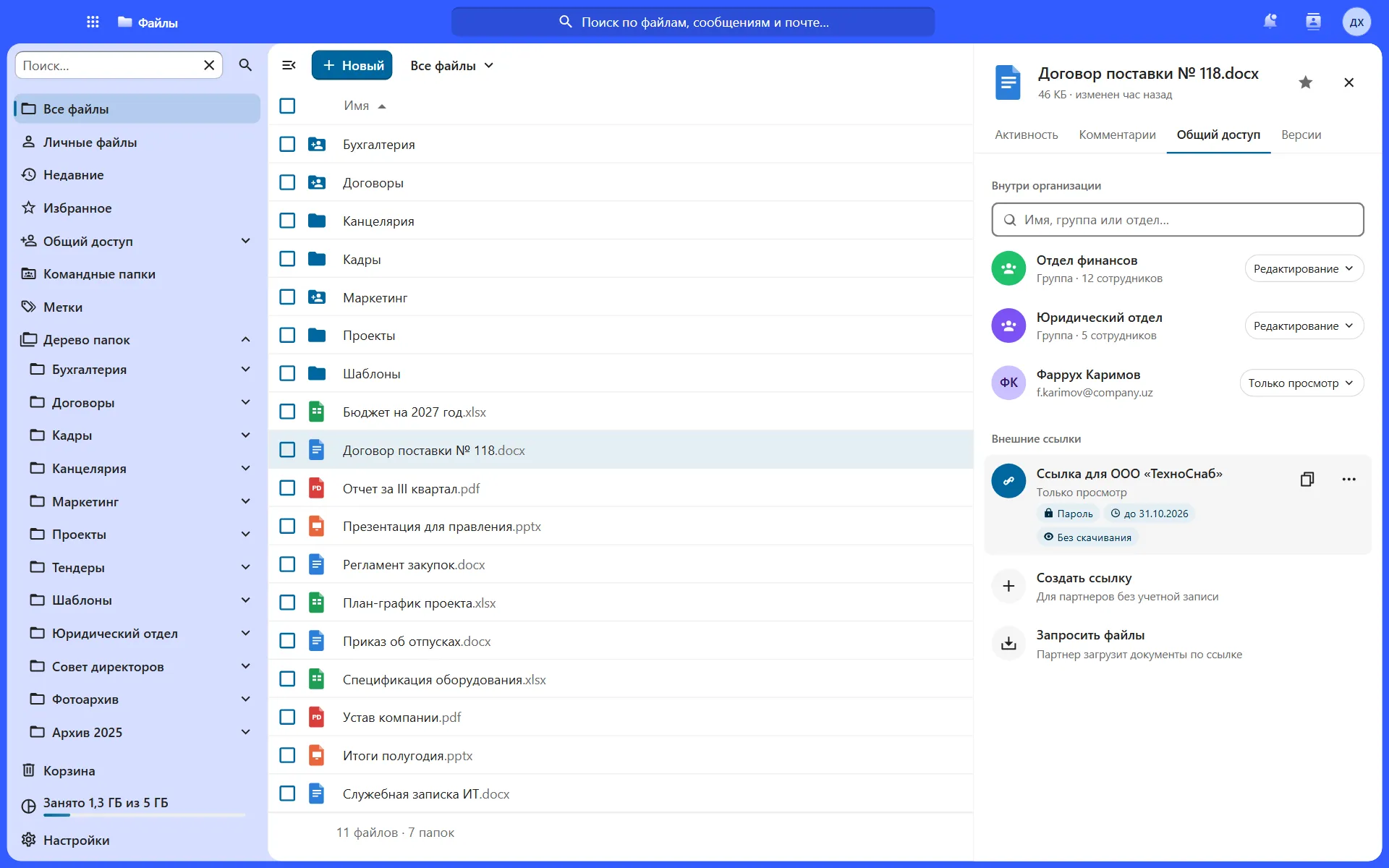Open the apps grid launcher icon
Image resolution: width=1389 pixels, height=868 pixels.
pyautogui.click(x=93, y=22)
